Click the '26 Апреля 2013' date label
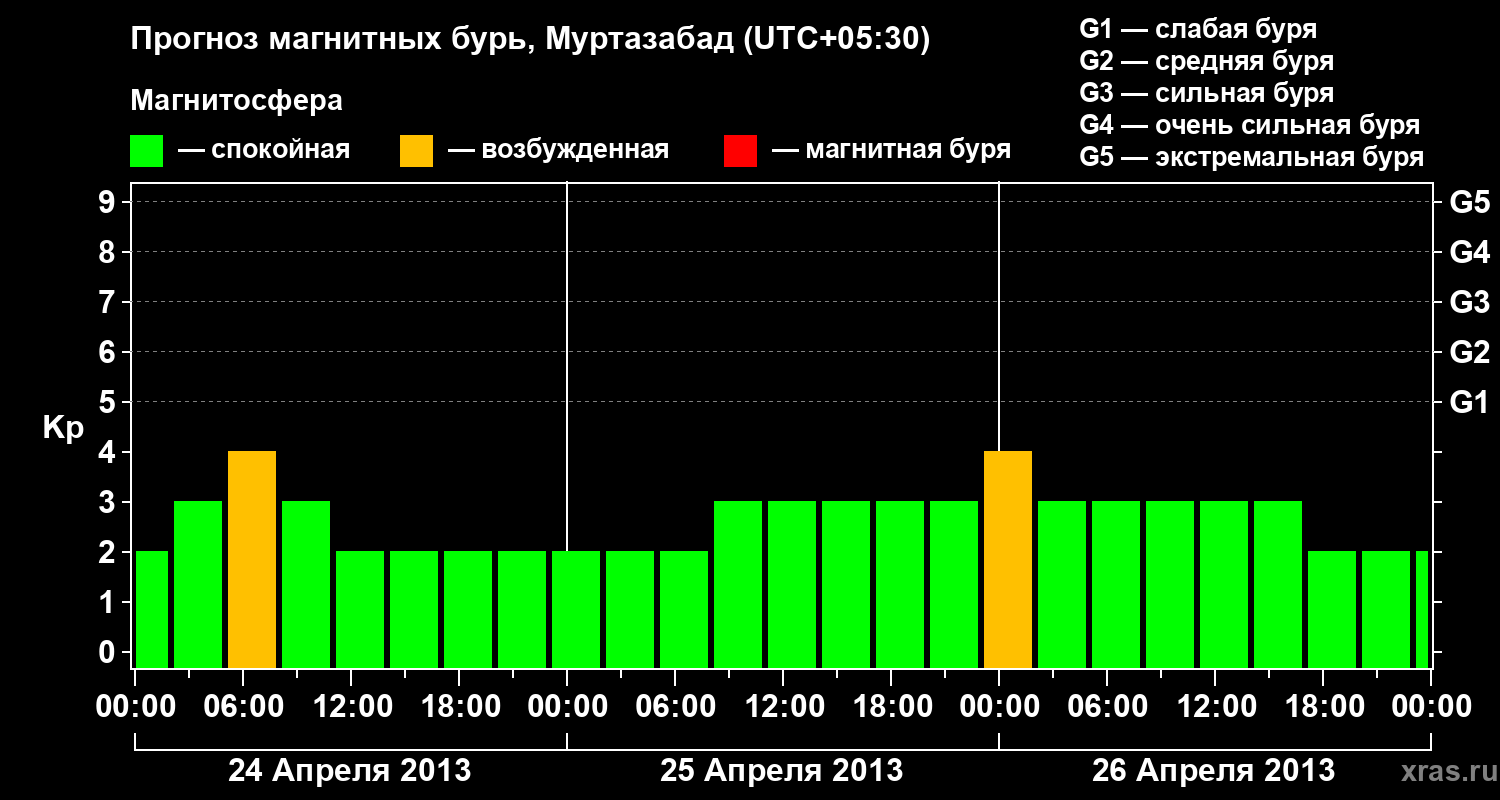Image resolution: width=1500 pixels, height=800 pixels. tap(1214, 770)
